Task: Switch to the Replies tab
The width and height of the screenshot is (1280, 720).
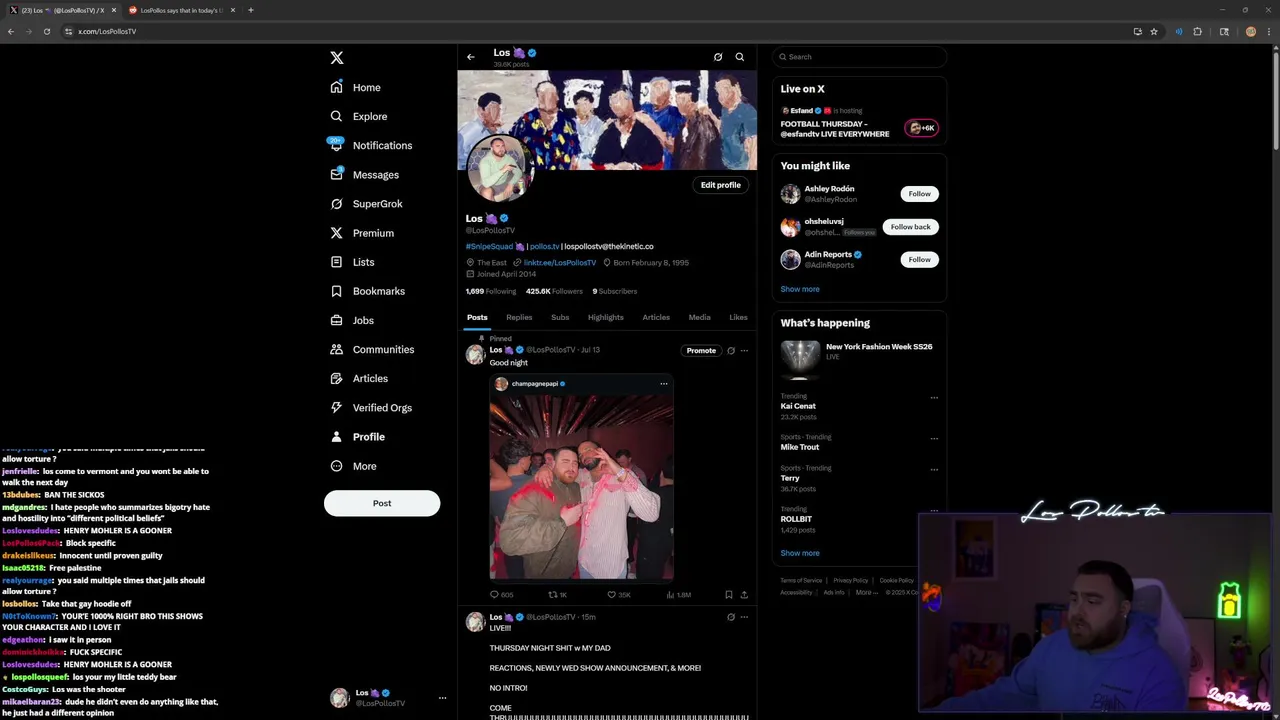Action: coord(519,317)
